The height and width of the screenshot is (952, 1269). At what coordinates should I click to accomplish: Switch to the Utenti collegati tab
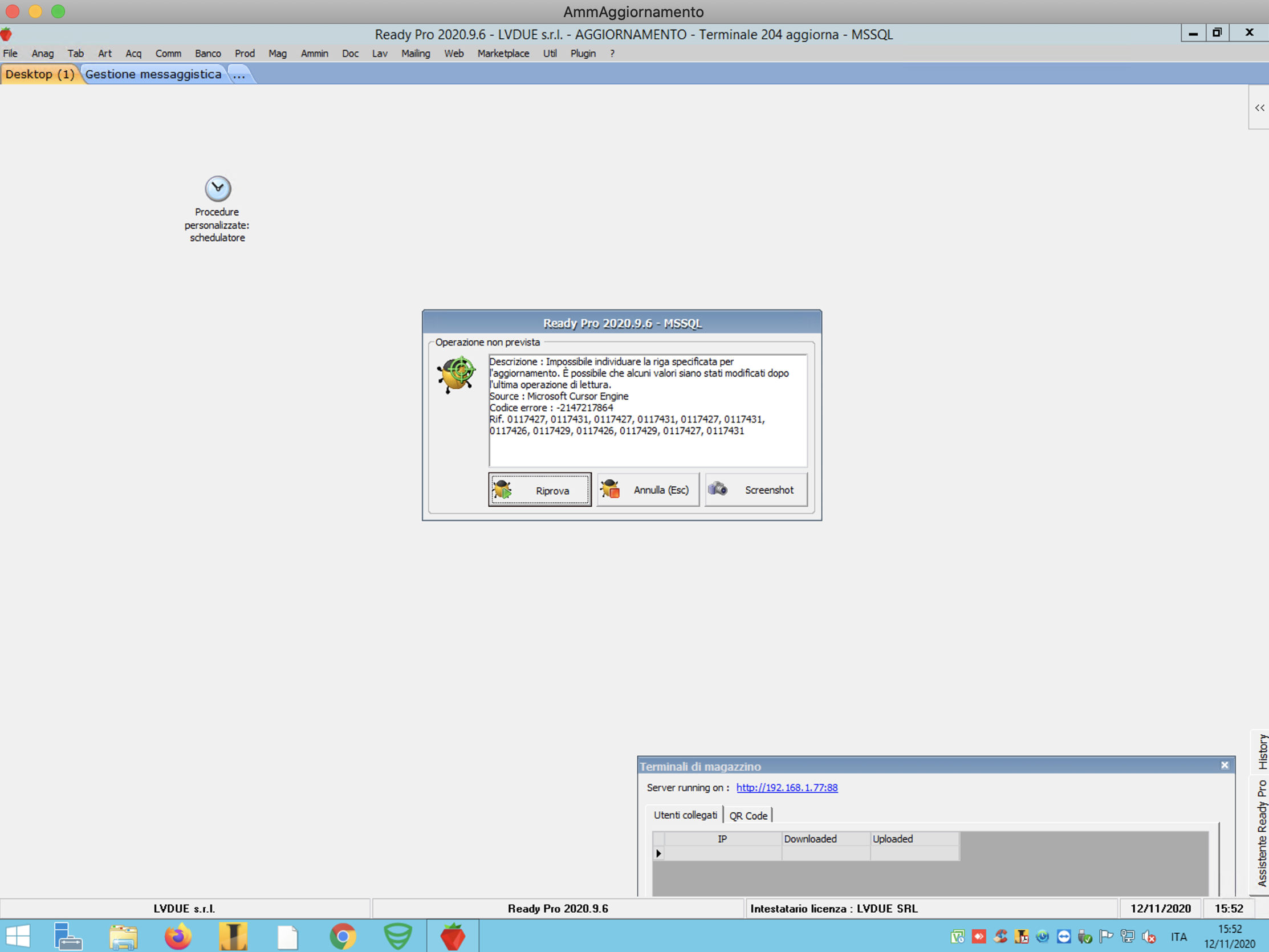(x=685, y=815)
